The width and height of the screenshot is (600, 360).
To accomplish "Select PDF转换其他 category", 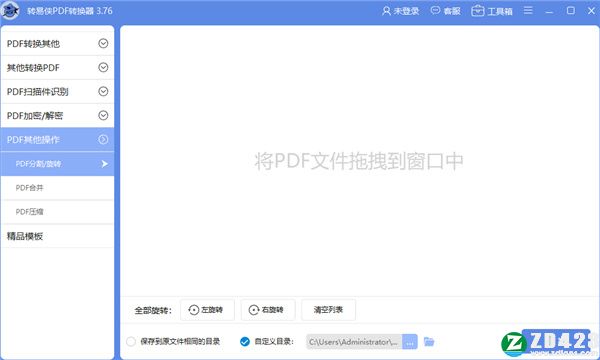I will click(57, 44).
